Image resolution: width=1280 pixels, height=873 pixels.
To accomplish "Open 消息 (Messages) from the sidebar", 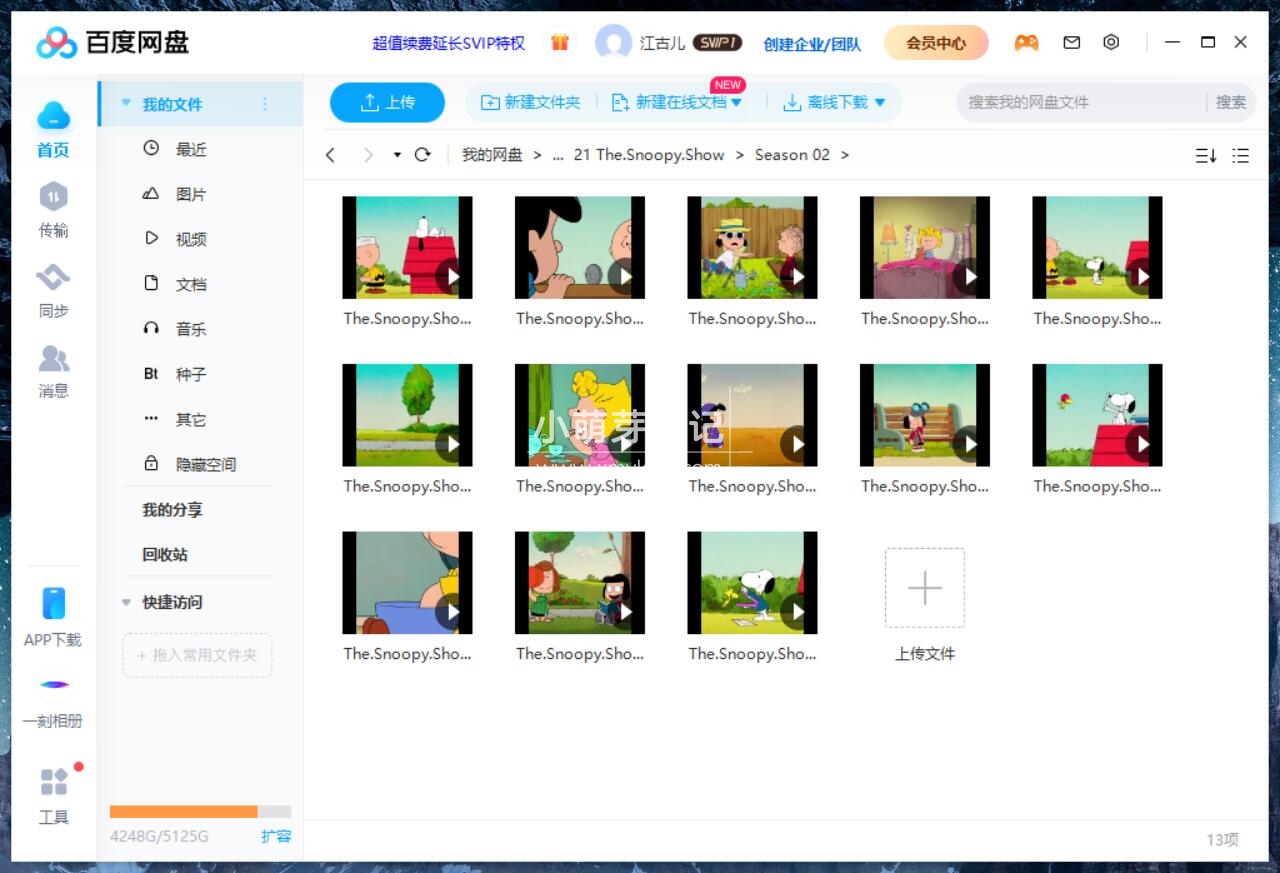I will pyautogui.click(x=53, y=370).
